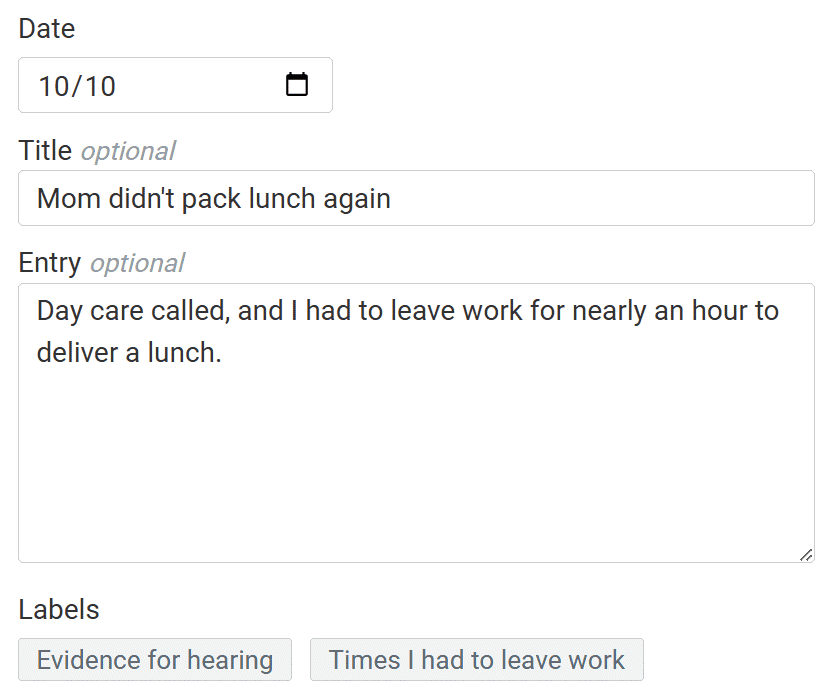Viewport: 836px width, 700px height.
Task: Select the day portion after the slash
Action: coord(101,86)
